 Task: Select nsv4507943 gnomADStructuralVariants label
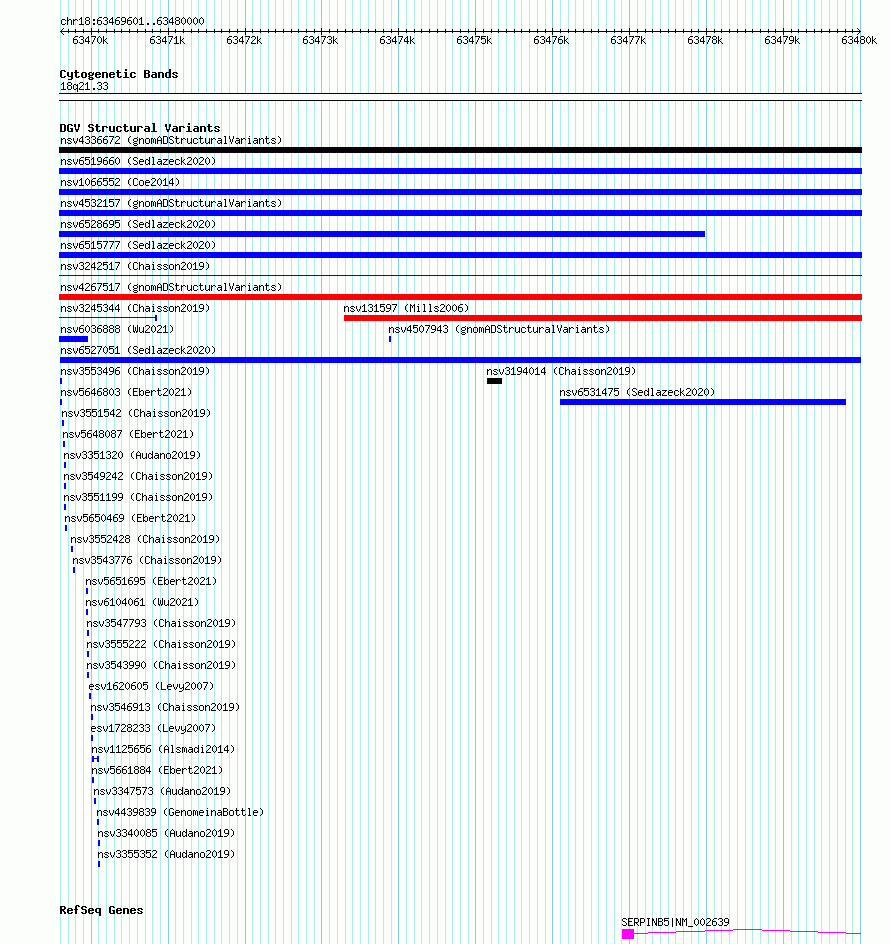(x=499, y=329)
